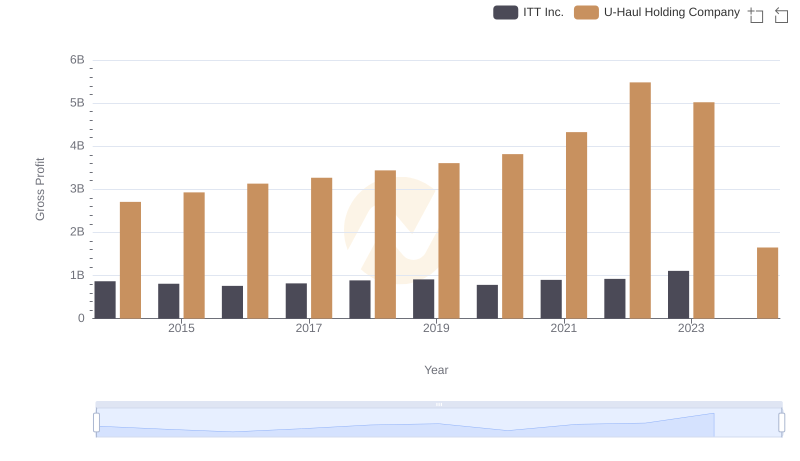Select U-Haul bar for 2023
800x461 pixels.
pyautogui.click(x=704, y=210)
